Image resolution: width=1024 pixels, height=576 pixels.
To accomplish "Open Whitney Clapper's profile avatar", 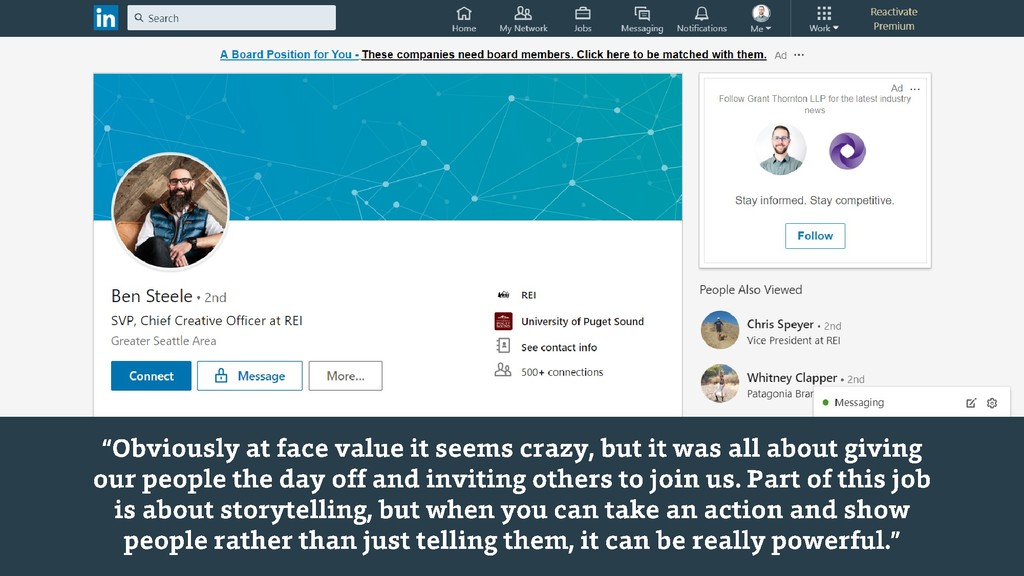I will pyautogui.click(x=720, y=383).
